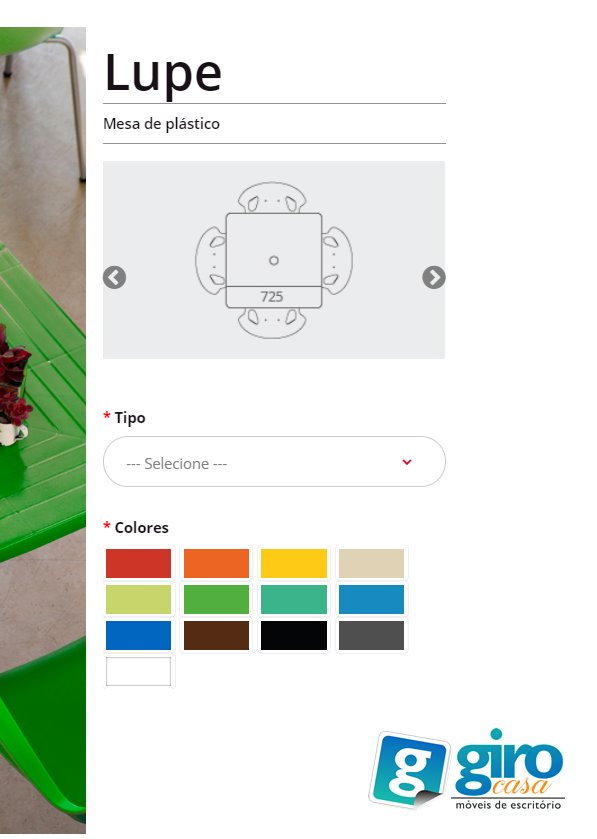Screen dimensions: 597x839
Task: Open the Giro Casa logo
Action: point(466,769)
